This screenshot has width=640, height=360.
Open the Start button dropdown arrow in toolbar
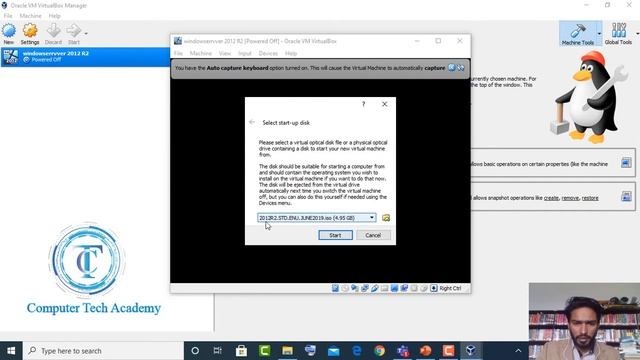point(86,33)
